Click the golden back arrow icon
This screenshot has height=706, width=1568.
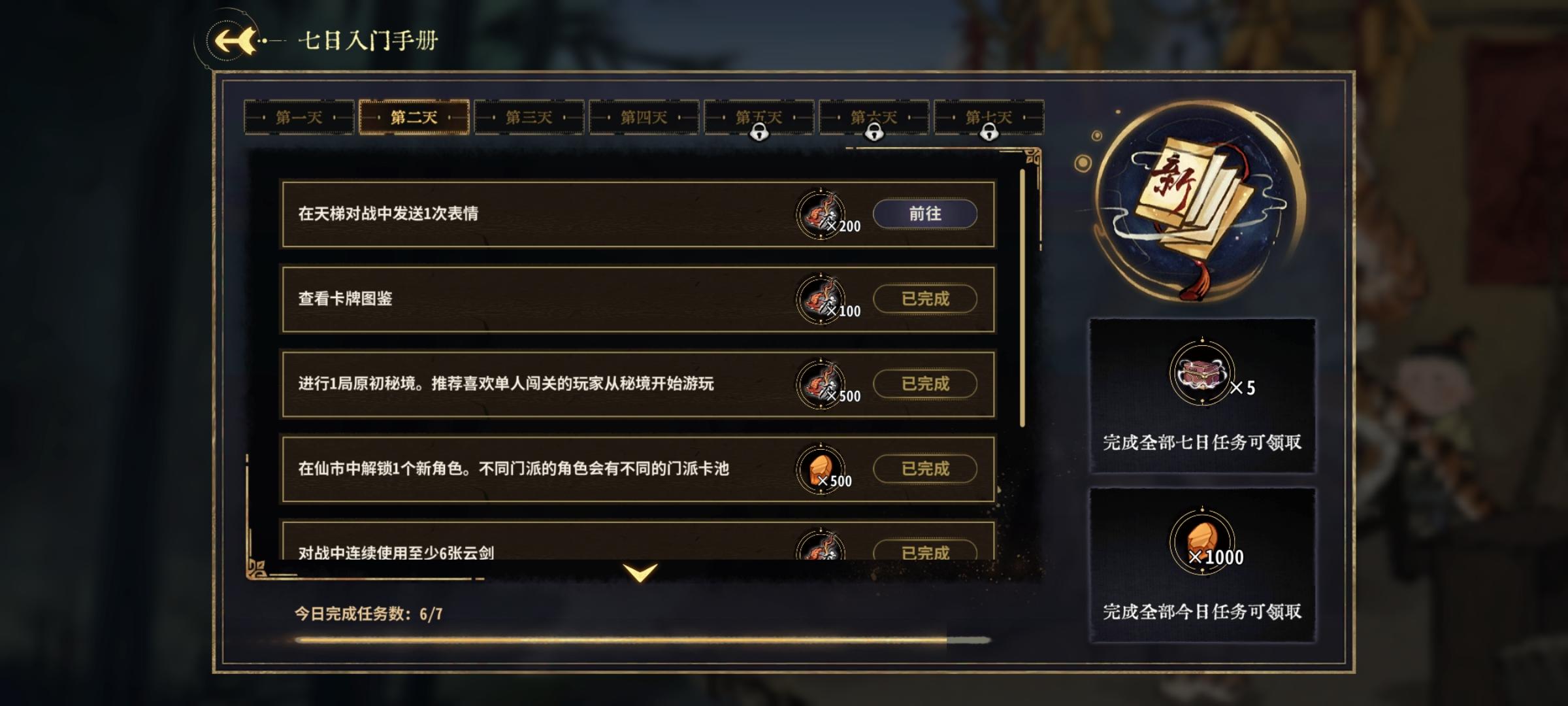click(233, 41)
